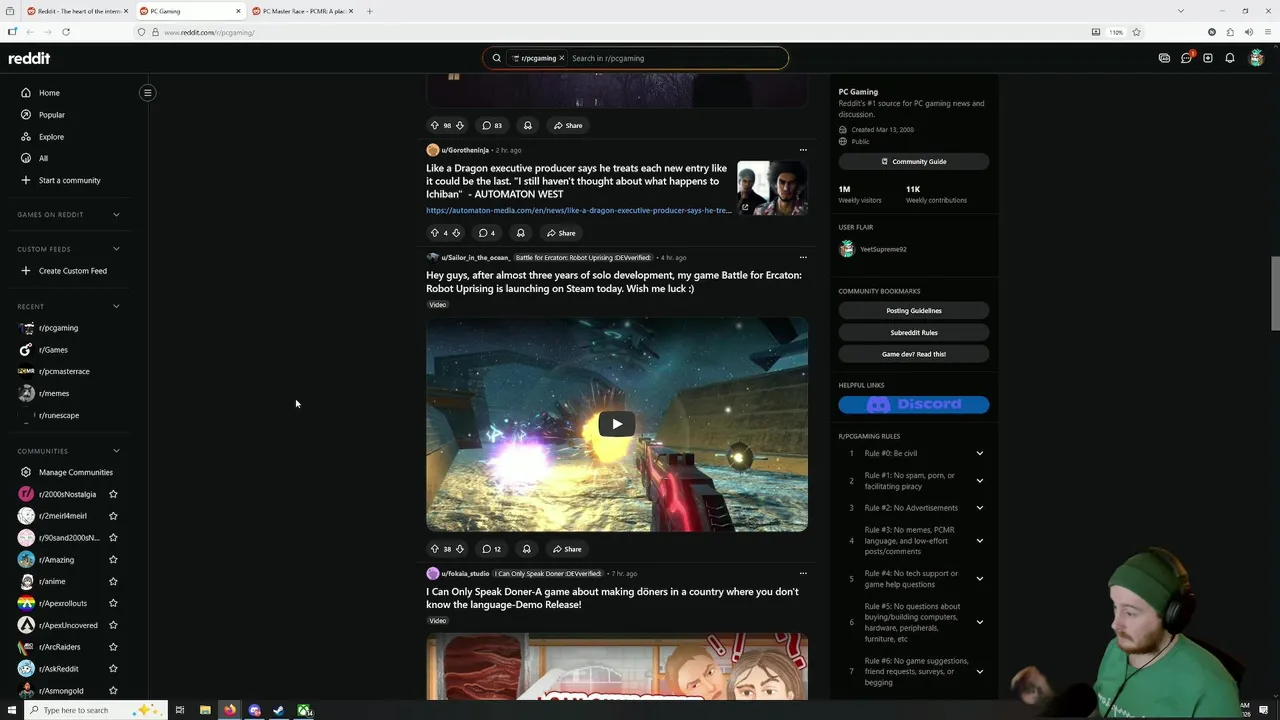Collapse the left navigation sidebar button
Image resolution: width=1280 pixels, height=720 pixels.
coord(147,93)
